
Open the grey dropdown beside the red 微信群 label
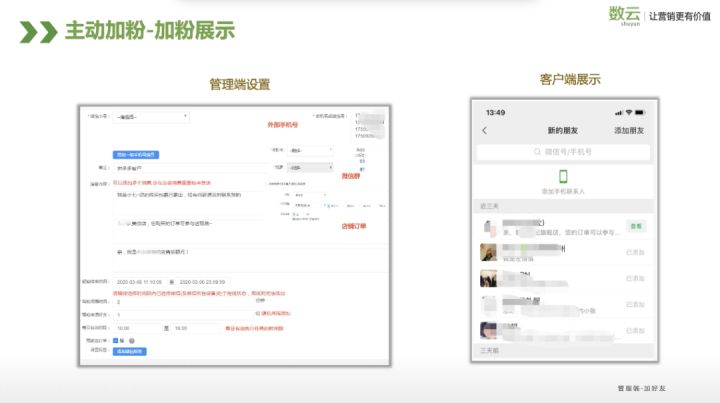click(x=310, y=168)
